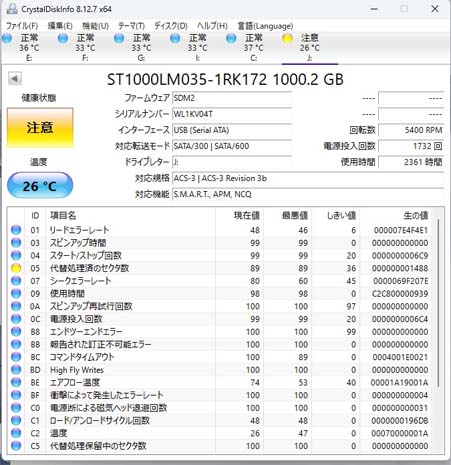Select drive F: blue status orb
The width and height of the screenshot is (451, 465).
63,39
